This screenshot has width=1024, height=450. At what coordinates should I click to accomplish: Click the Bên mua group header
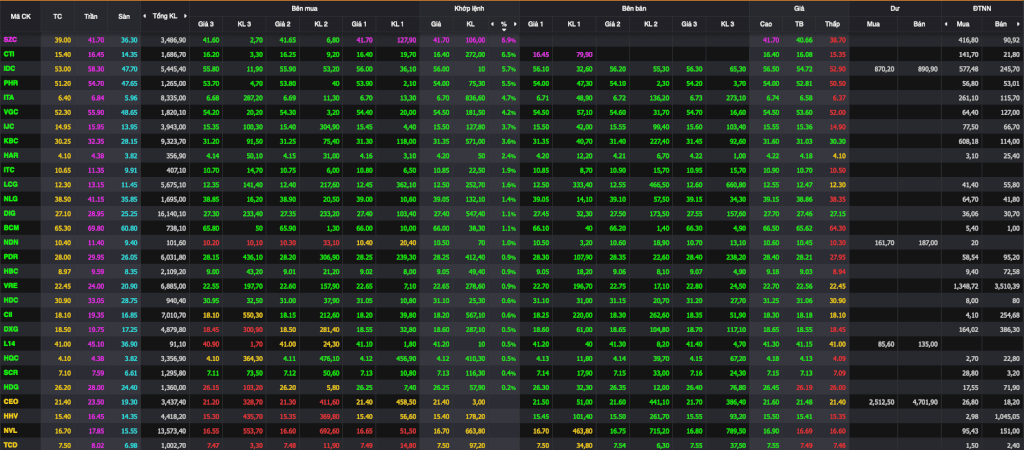304,8
